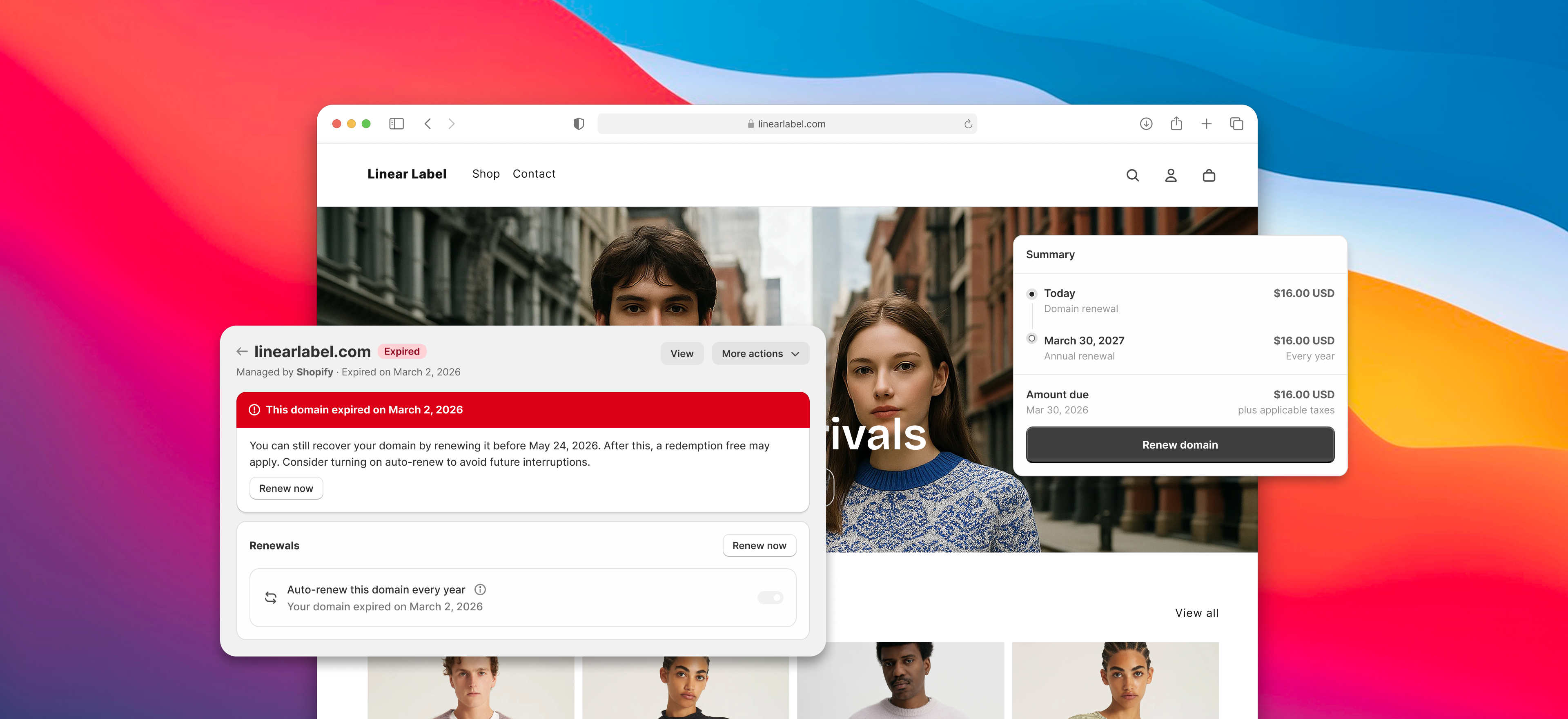This screenshot has width=1568, height=719.
Task: Select the March 30, 2027 radio marker
Action: tap(1031, 339)
